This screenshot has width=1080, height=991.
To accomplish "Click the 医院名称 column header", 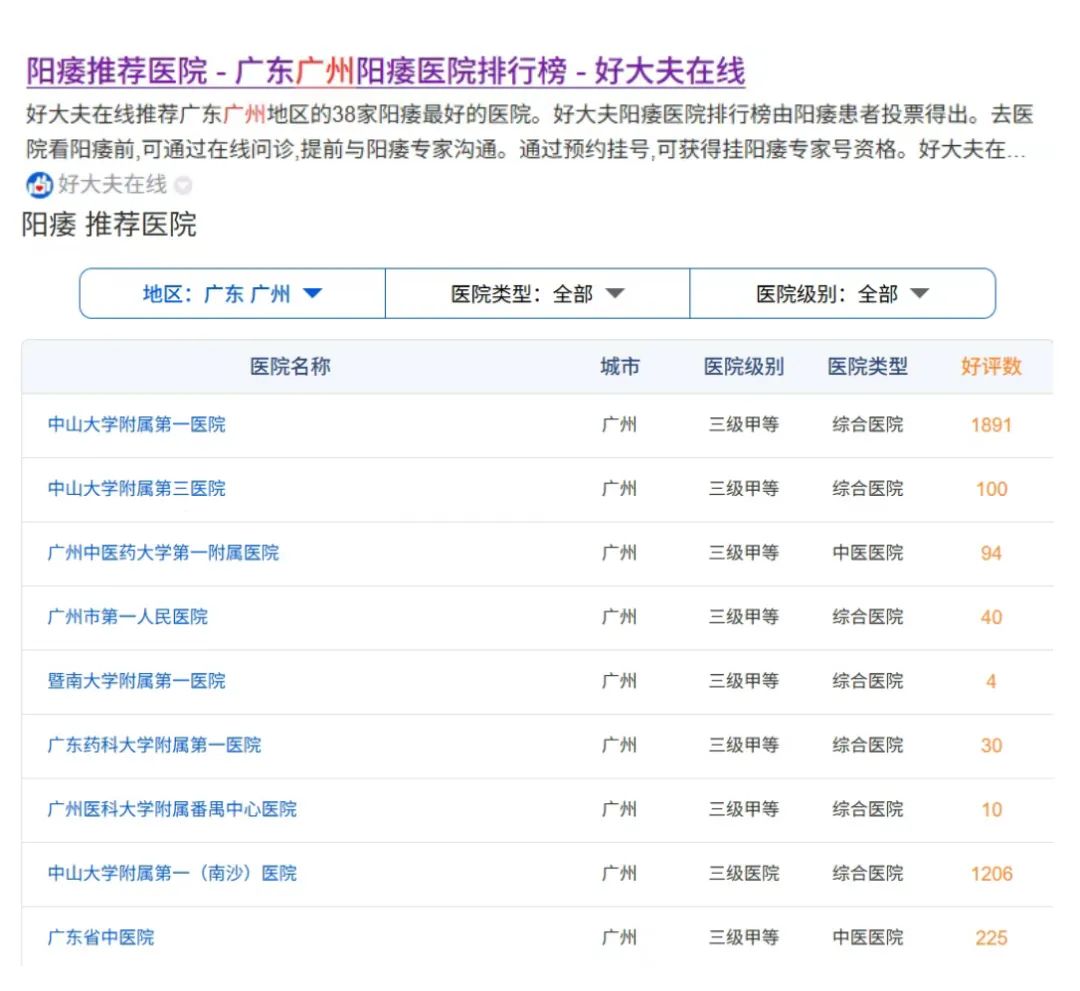I will tap(290, 366).
